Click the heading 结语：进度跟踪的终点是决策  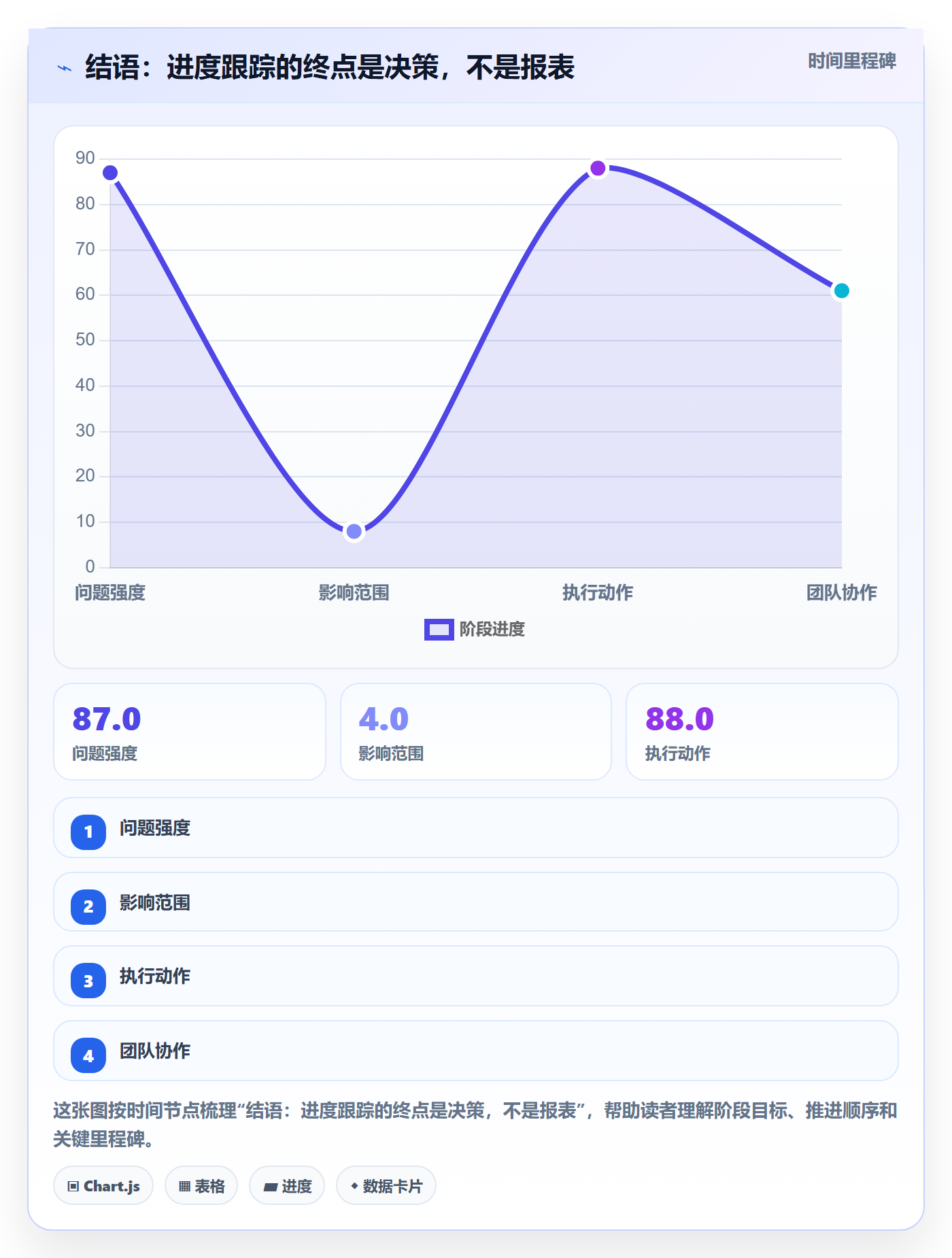click(330, 67)
